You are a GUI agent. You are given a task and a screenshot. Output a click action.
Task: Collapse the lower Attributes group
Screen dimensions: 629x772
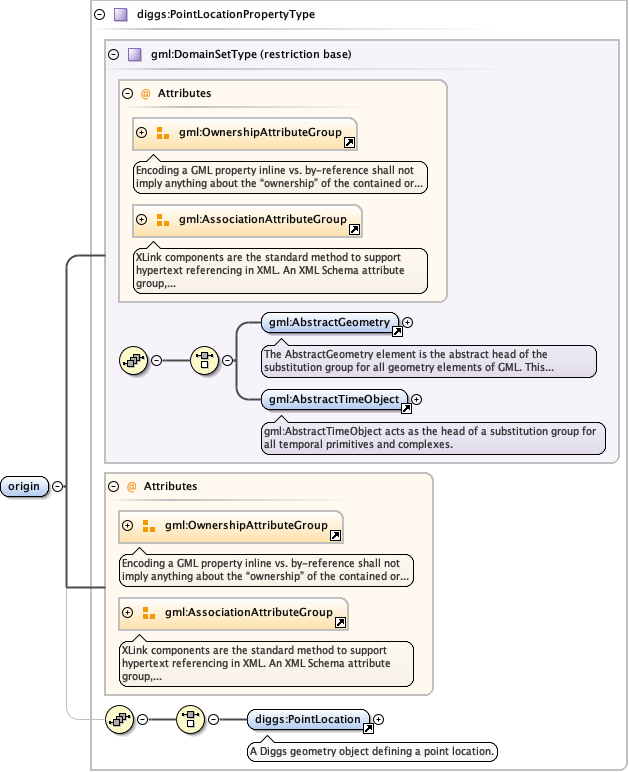click(x=113, y=486)
